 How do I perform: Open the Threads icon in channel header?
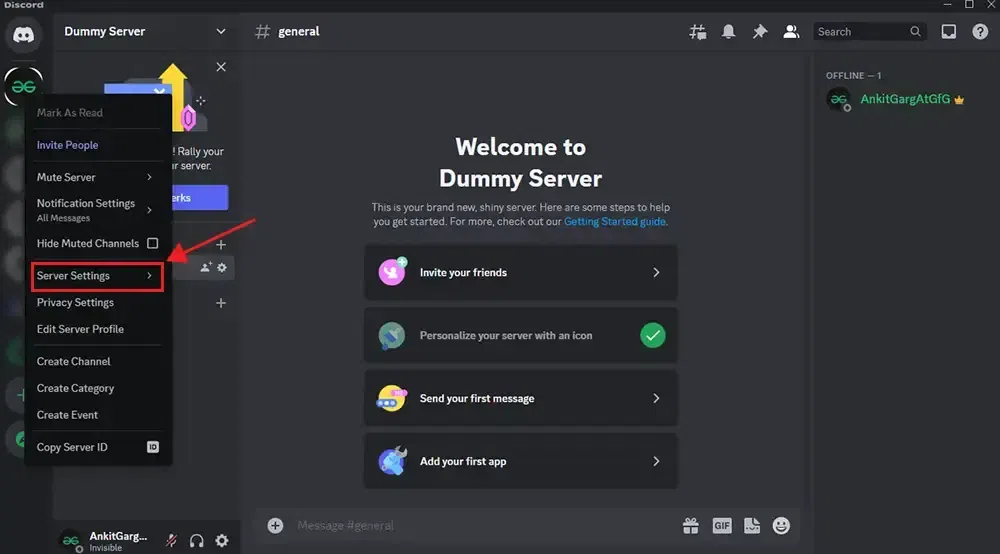[x=697, y=31]
